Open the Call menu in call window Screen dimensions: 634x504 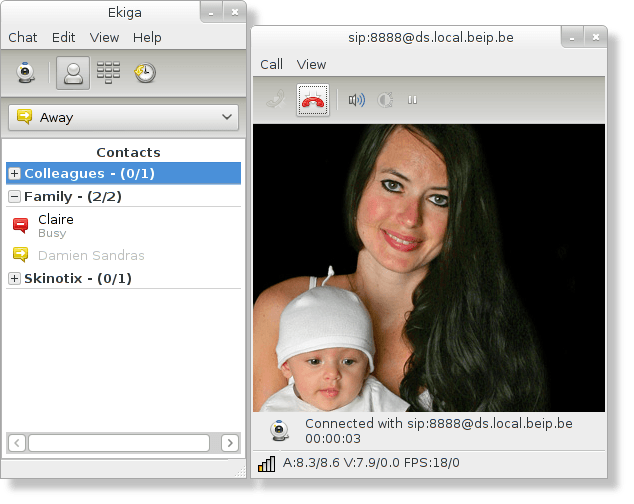[271, 64]
